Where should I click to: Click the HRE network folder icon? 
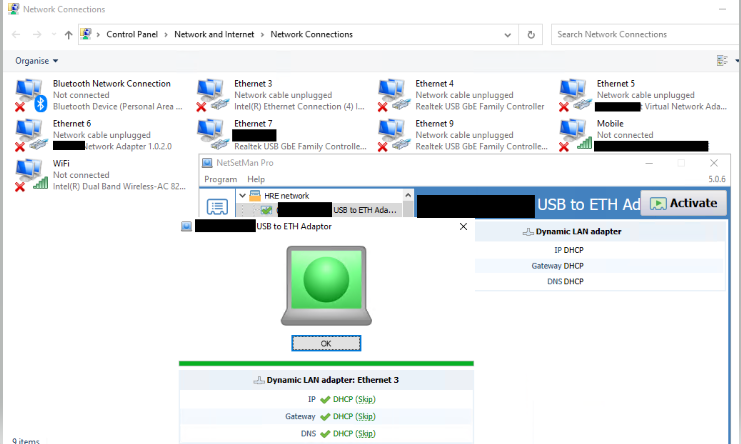coord(255,196)
